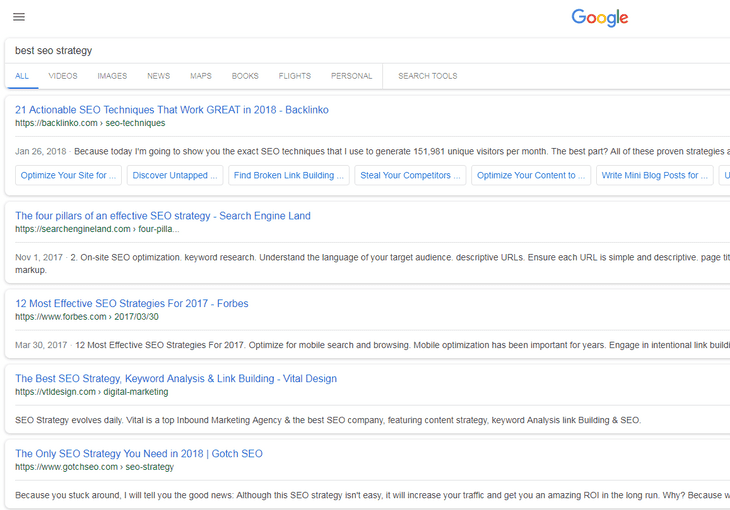Select the ALL tab
This screenshot has width=730, height=510.
tap(22, 76)
